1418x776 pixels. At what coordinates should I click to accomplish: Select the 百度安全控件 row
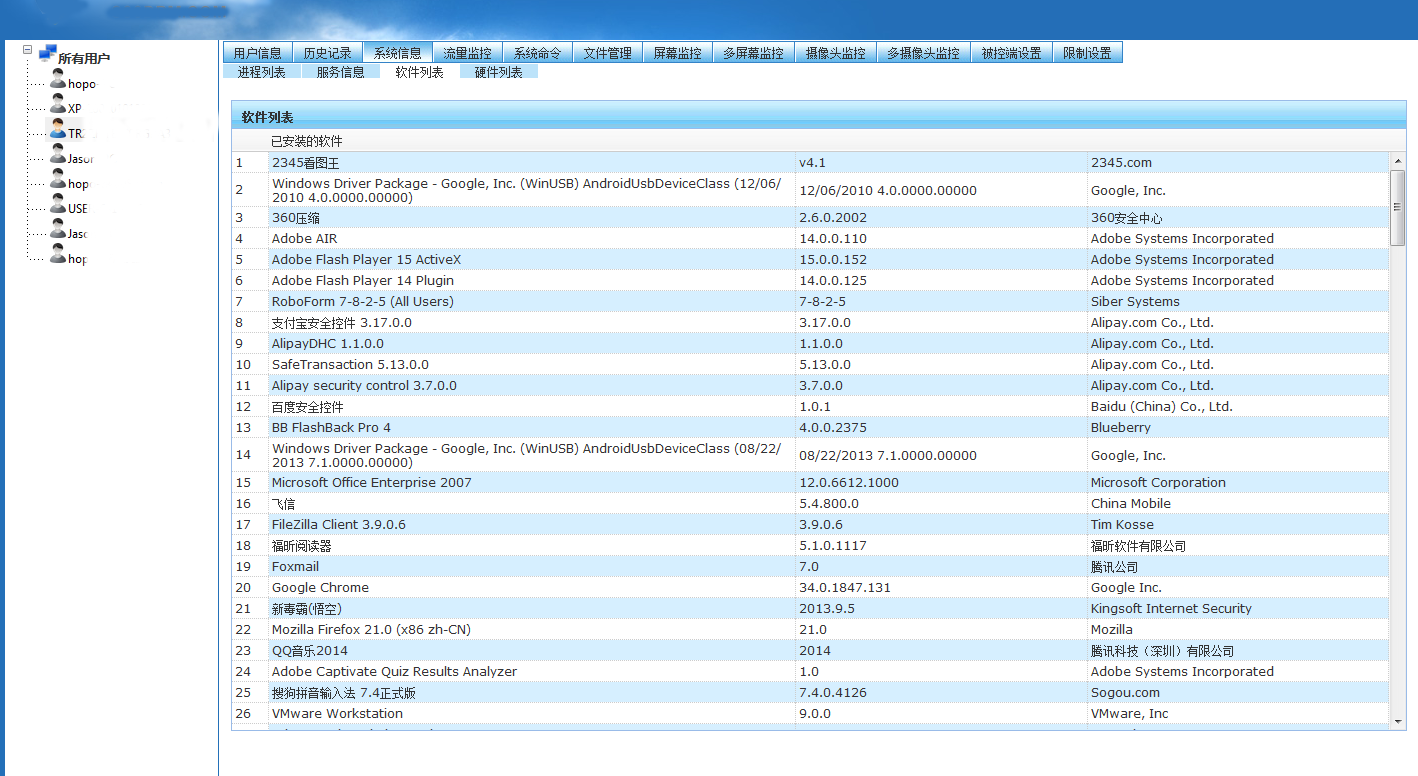pyautogui.click(x=811, y=406)
